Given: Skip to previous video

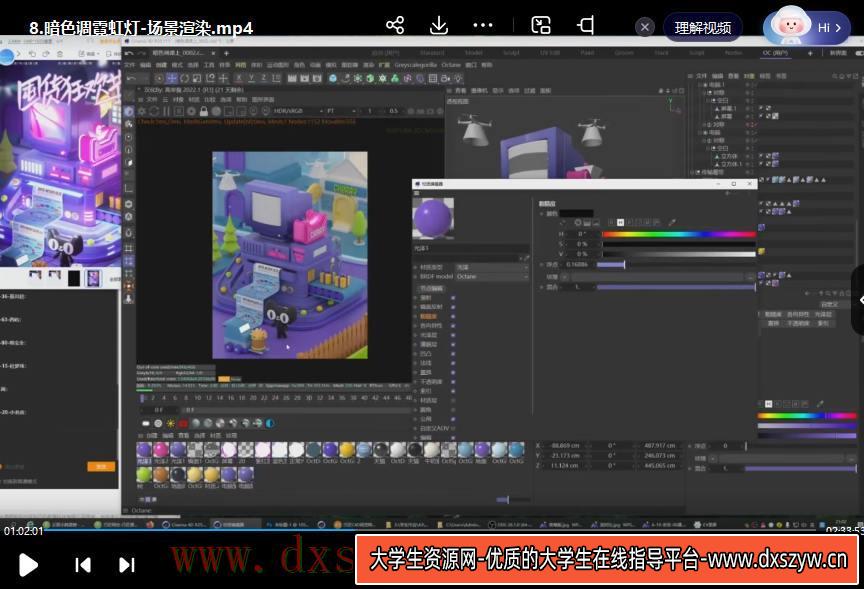Looking at the screenshot, I should (83, 565).
